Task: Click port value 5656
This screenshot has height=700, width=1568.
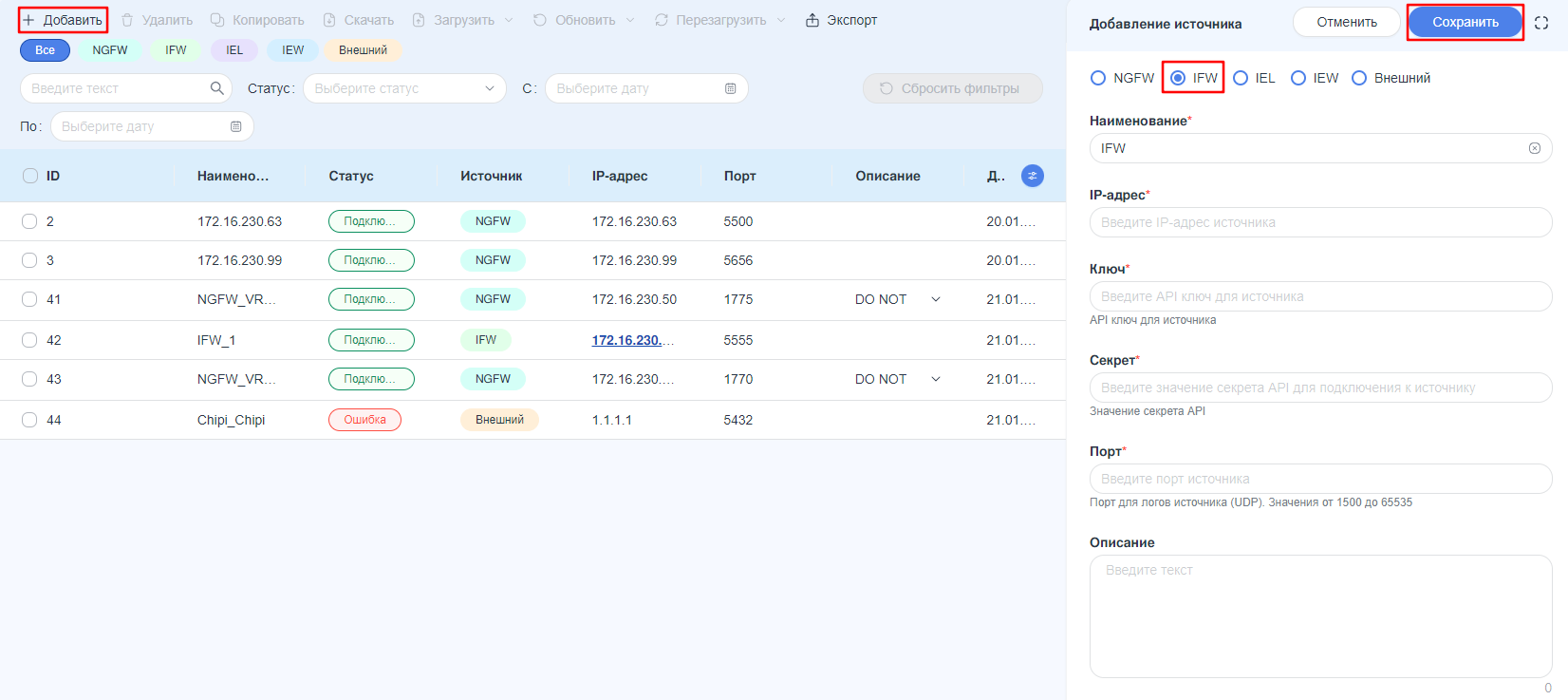Action: click(x=737, y=260)
